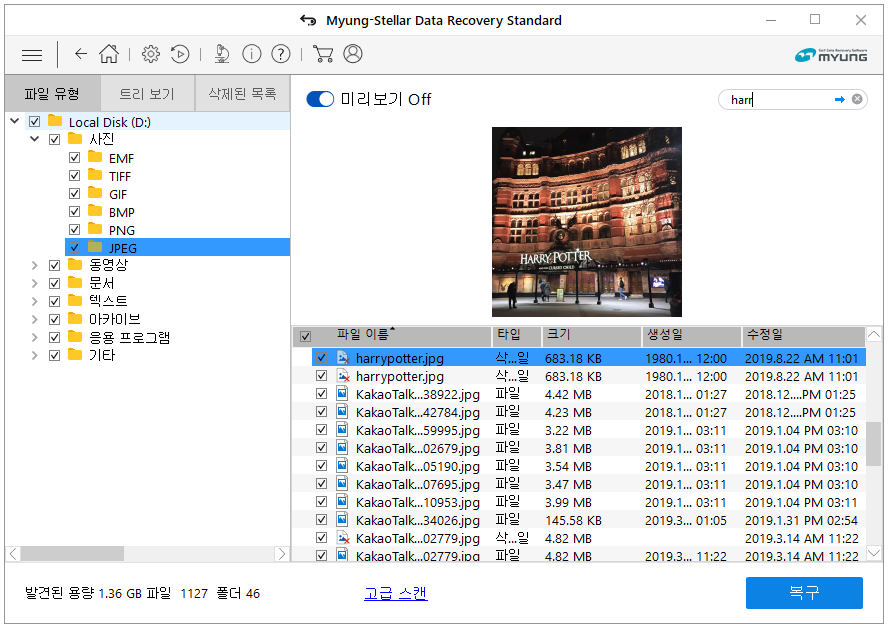Select the EMF folder

(x=121, y=158)
